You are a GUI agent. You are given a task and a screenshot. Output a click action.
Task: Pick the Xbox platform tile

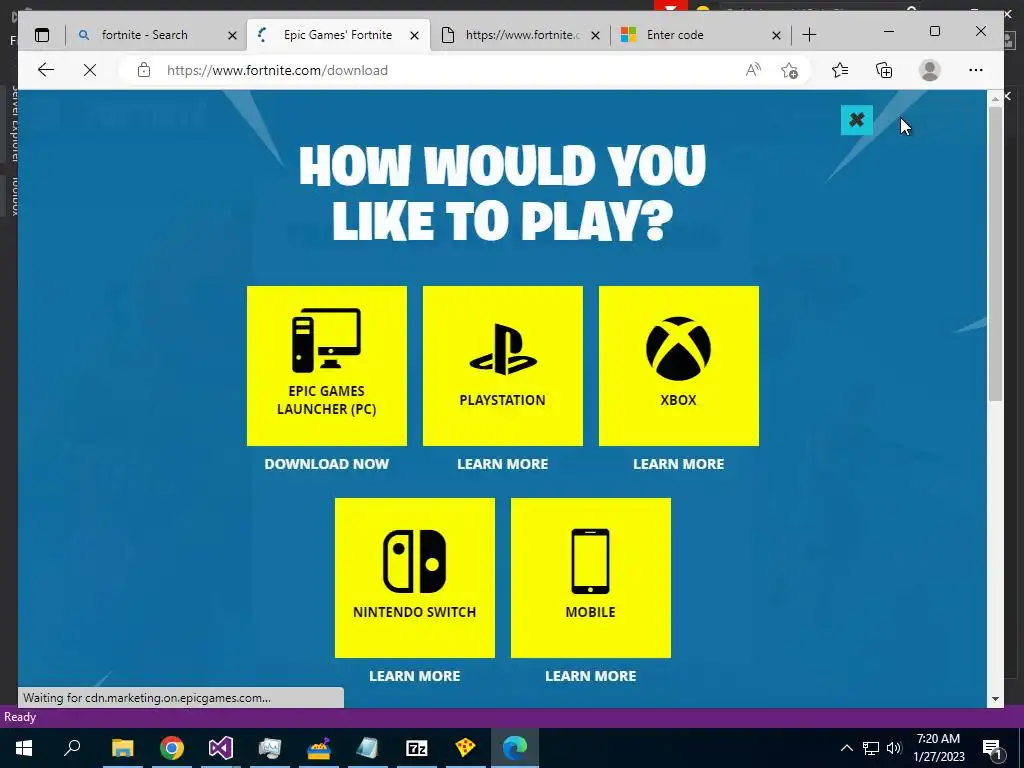pos(679,366)
